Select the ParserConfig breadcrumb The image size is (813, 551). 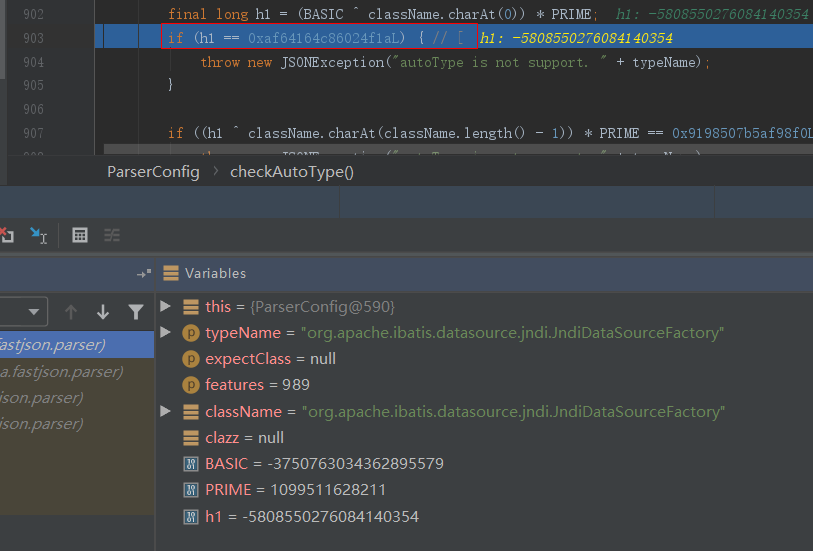click(153, 171)
